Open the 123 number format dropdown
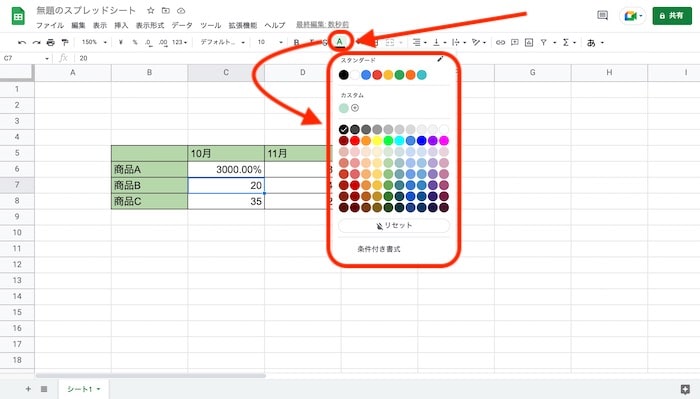 tap(179, 42)
